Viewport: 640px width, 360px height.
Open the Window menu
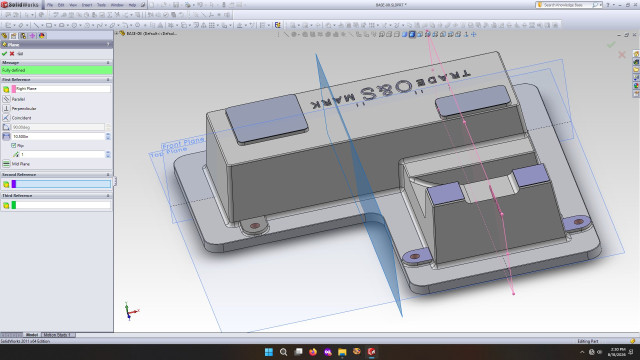pos(117,5)
